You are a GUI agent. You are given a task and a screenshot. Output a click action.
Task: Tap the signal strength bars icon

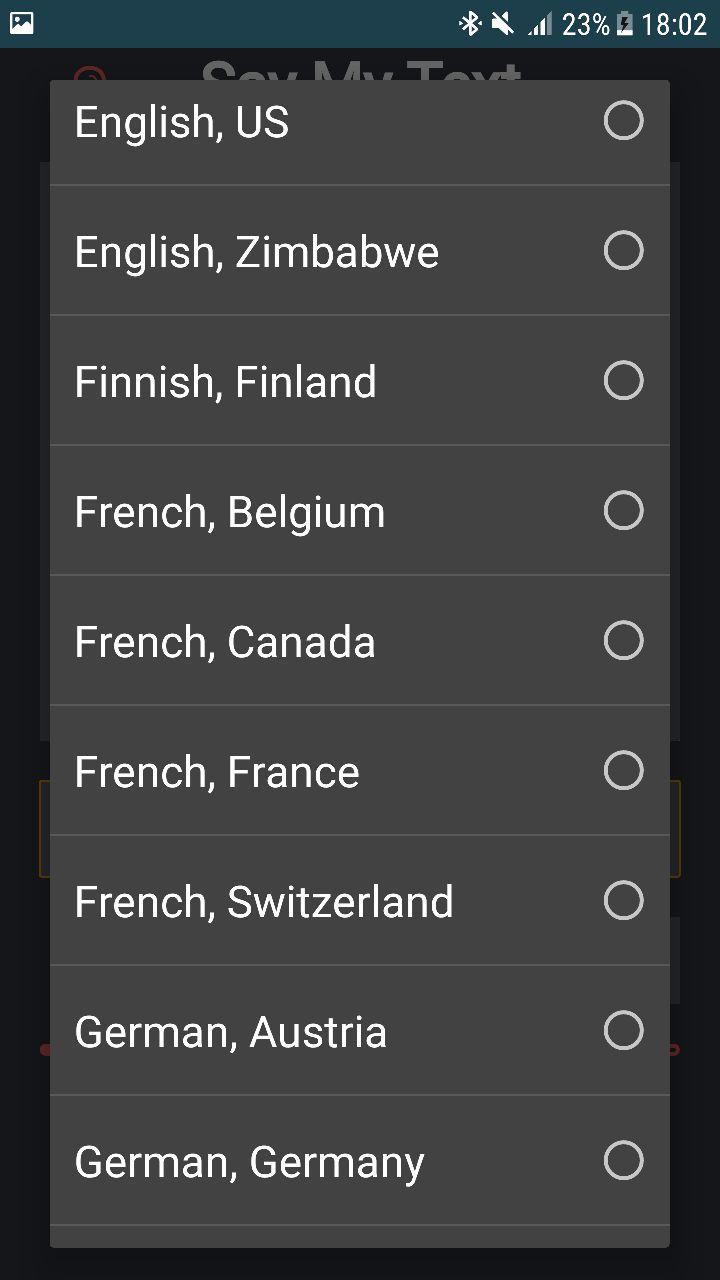point(540,24)
